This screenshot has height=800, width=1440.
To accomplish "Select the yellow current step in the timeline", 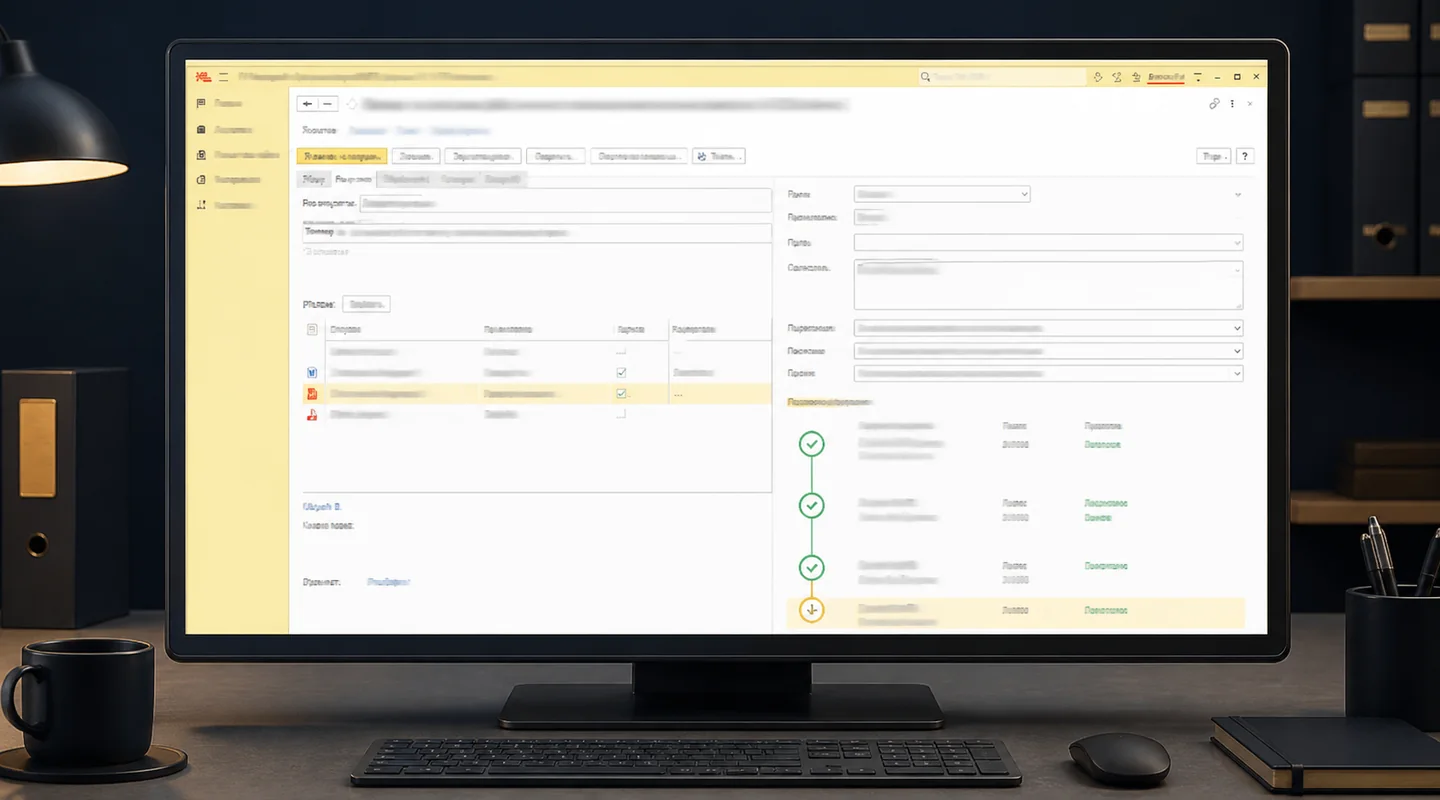I will [812, 609].
